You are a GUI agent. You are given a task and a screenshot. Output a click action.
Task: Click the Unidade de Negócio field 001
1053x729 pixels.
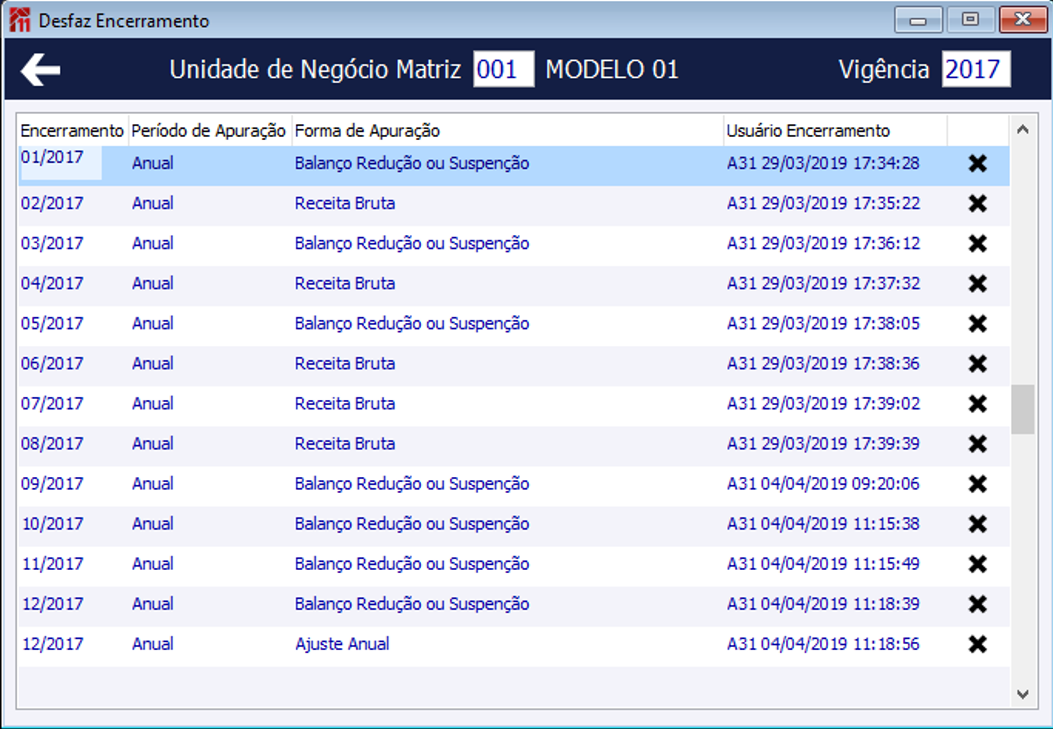(504, 69)
